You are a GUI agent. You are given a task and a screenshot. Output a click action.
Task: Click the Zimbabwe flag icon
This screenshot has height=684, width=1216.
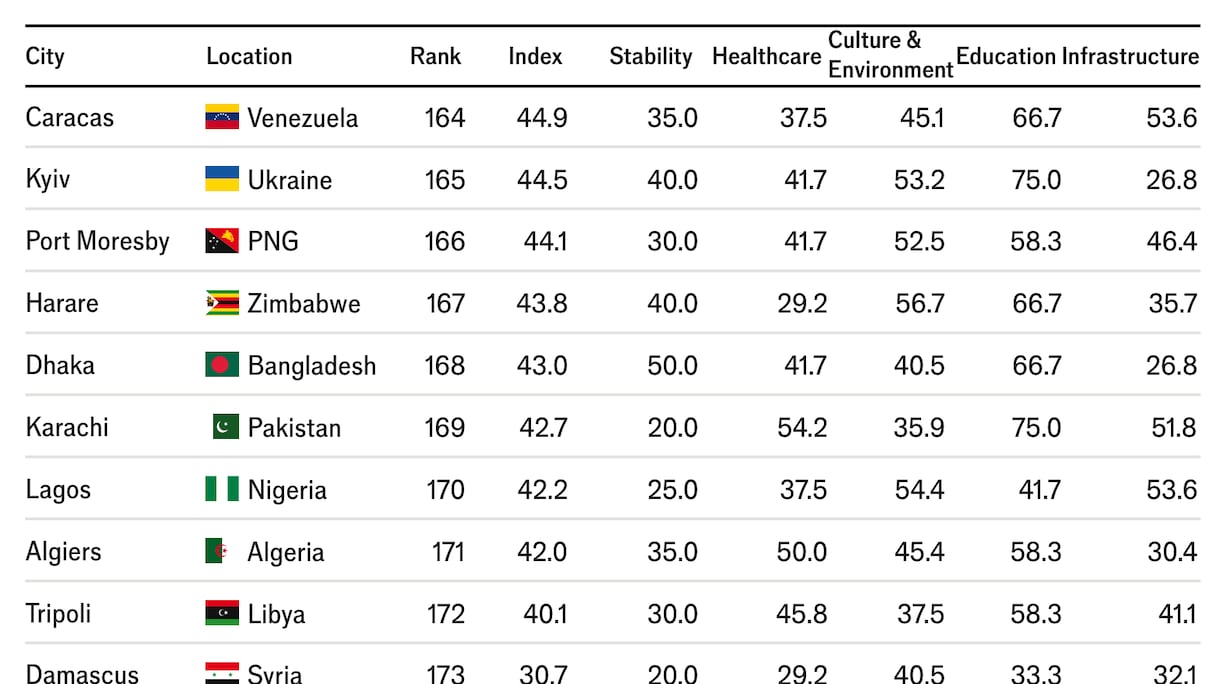pos(222,303)
